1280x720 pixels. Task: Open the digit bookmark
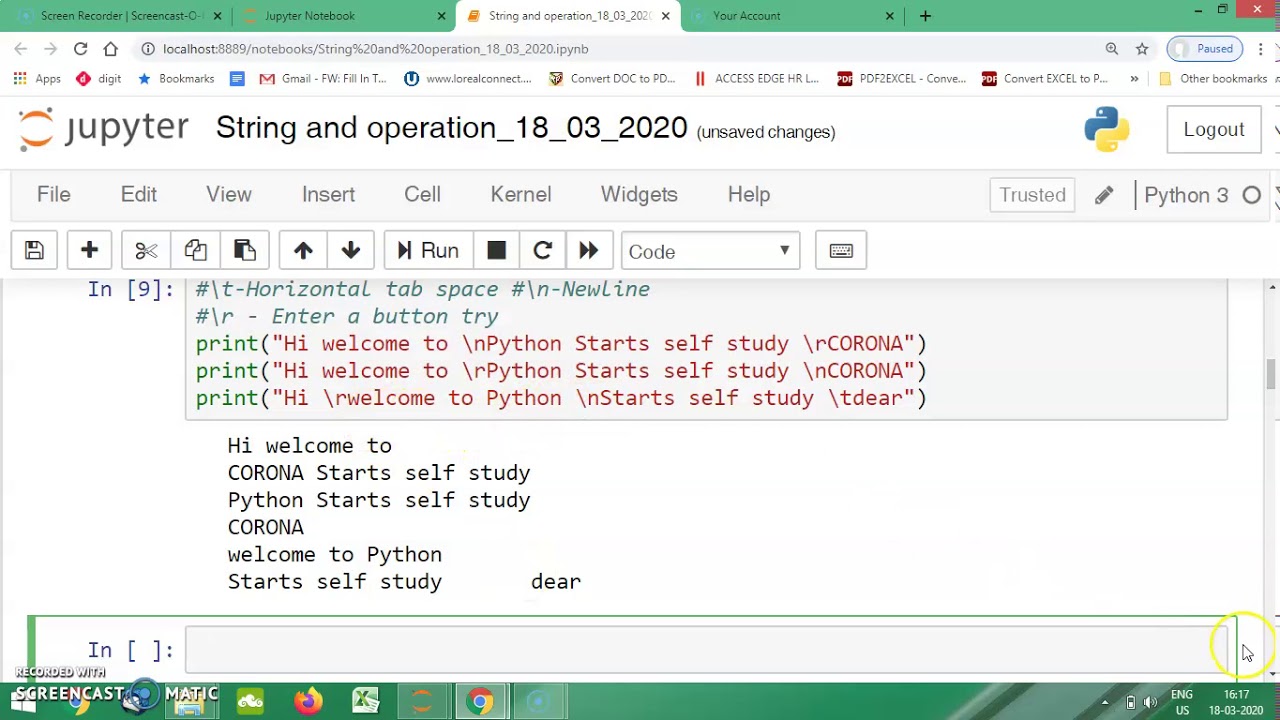[98, 78]
